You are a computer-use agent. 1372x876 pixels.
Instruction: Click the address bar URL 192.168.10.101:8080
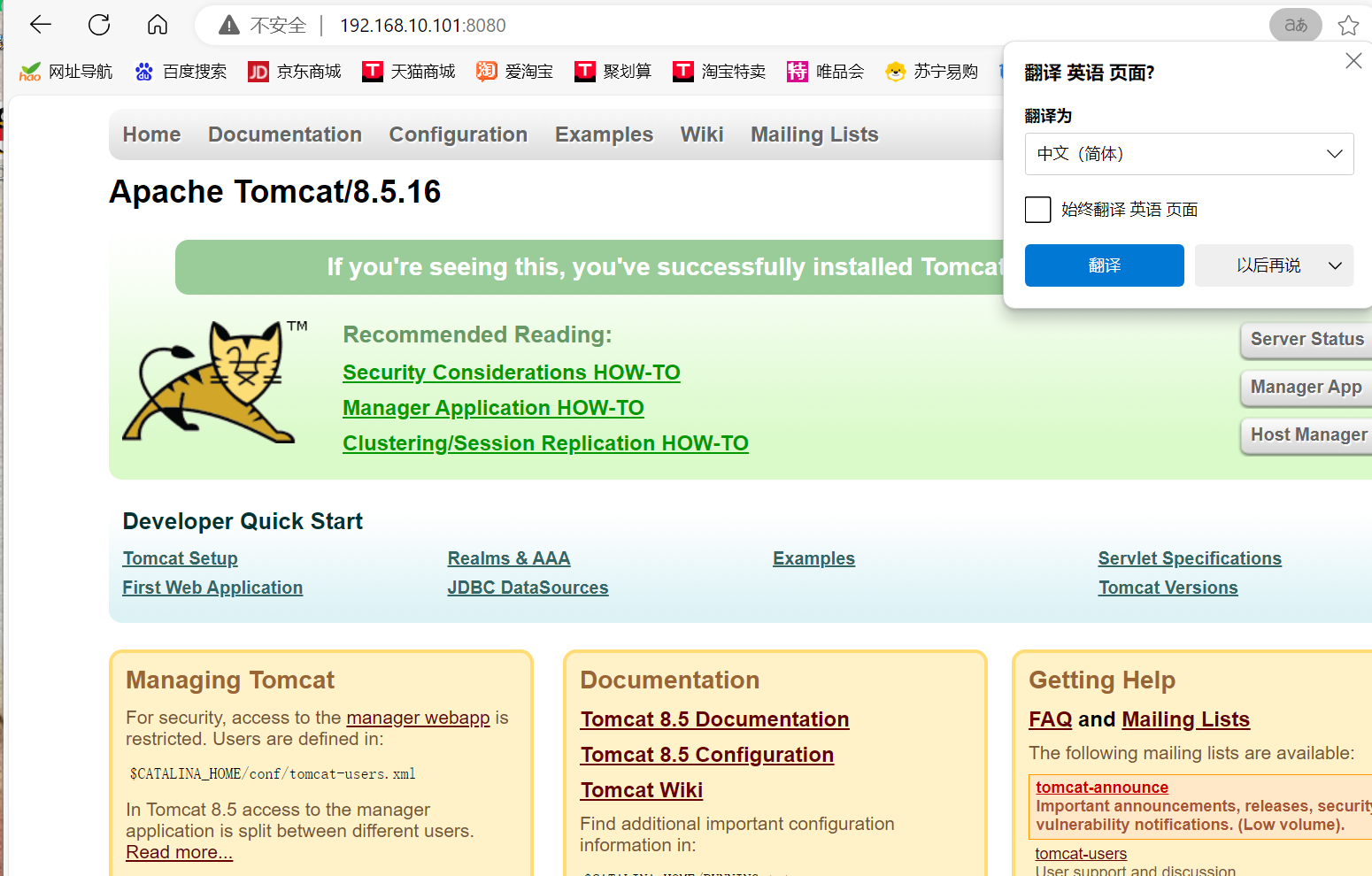[x=423, y=26]
